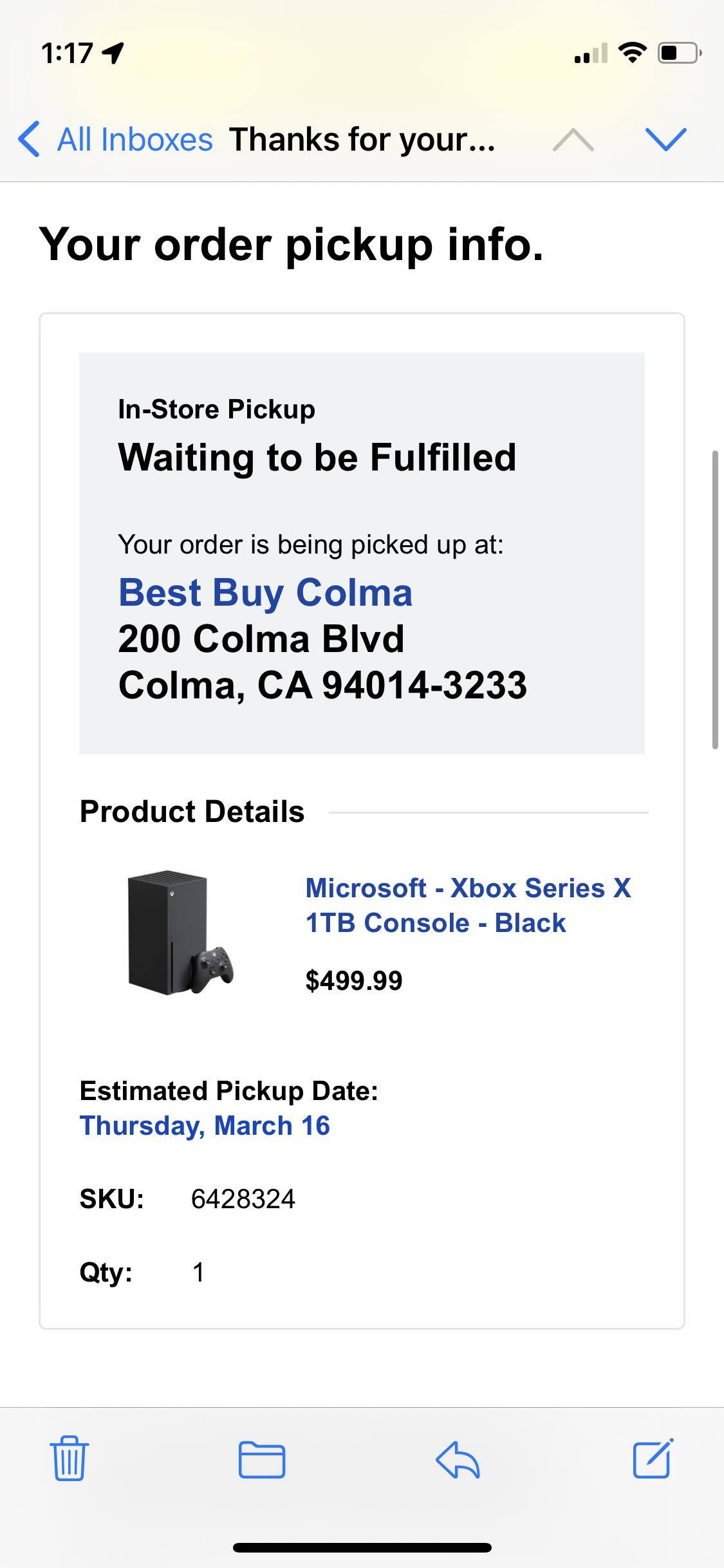Tap the 'Thanks for your...' subject title
The width and height of the screenshot is (724, 1568).
pos(362,140)
